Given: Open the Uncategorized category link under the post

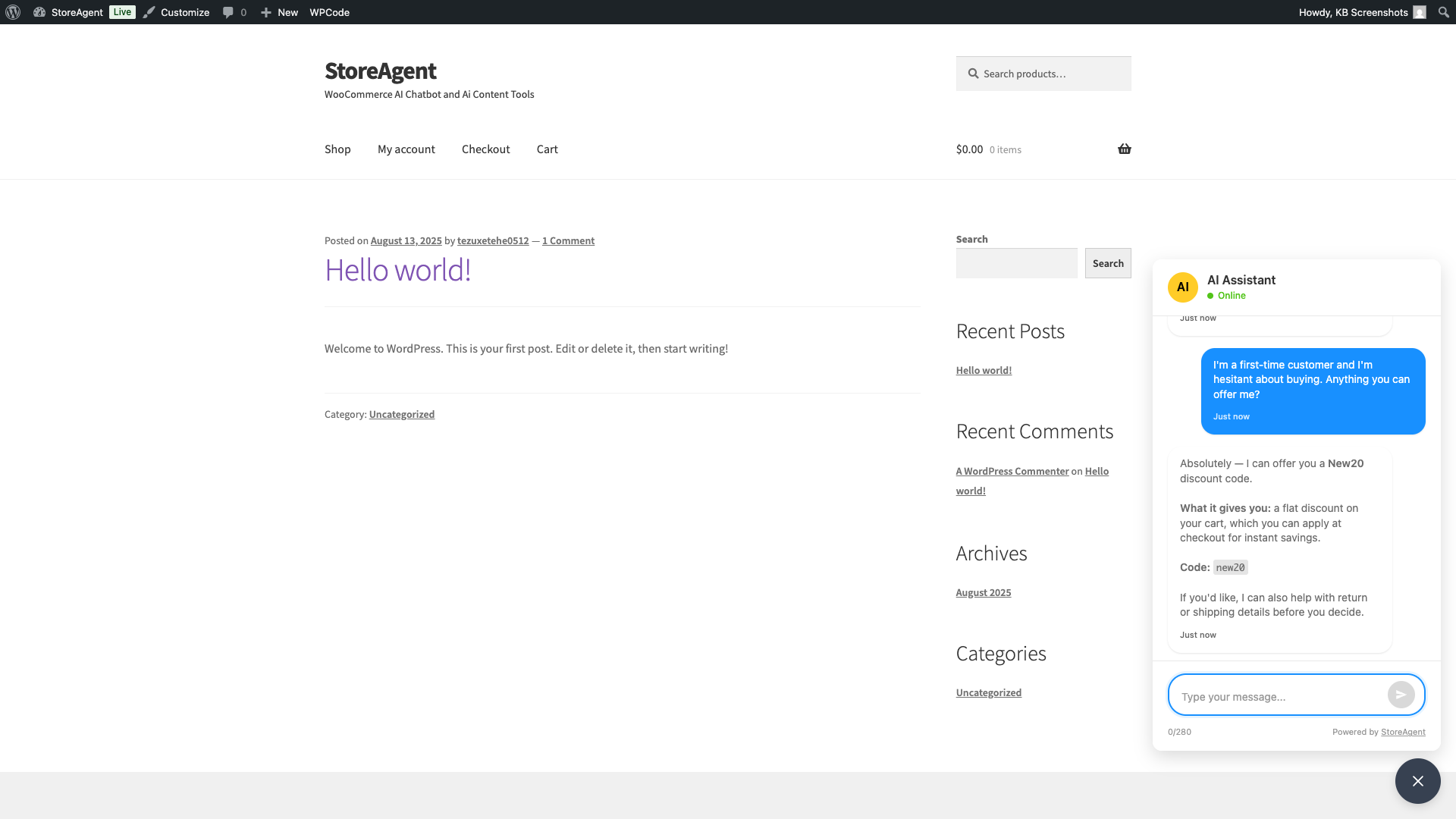Looking at the screenshot, I should [402, 414].
